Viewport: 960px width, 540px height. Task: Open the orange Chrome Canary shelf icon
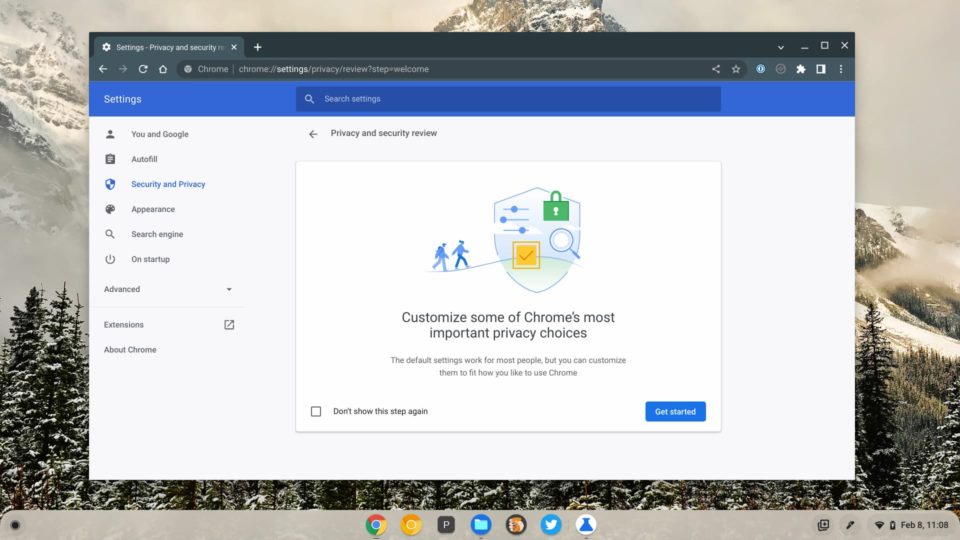click(x=411, y=525)
